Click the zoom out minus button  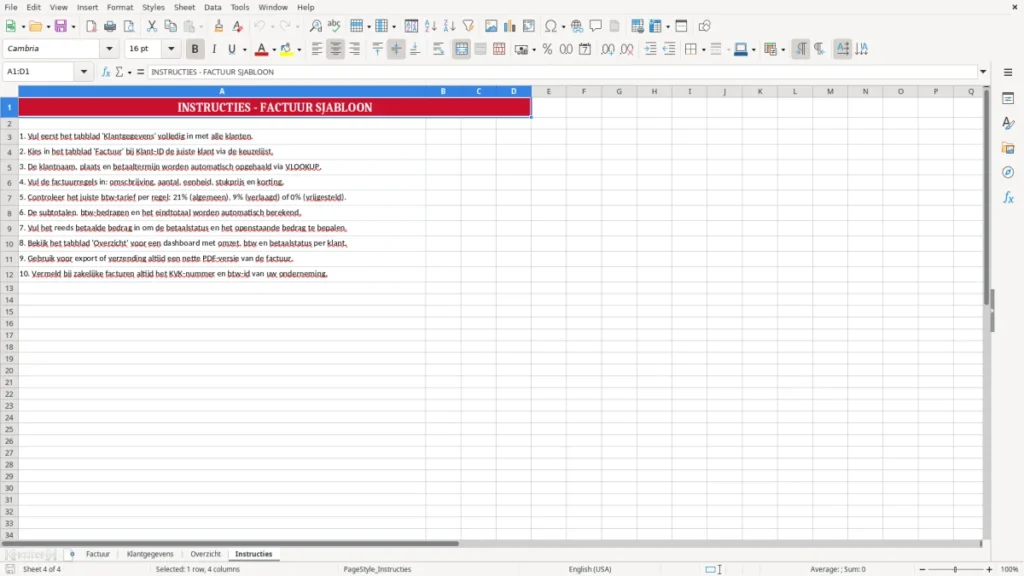922,569
